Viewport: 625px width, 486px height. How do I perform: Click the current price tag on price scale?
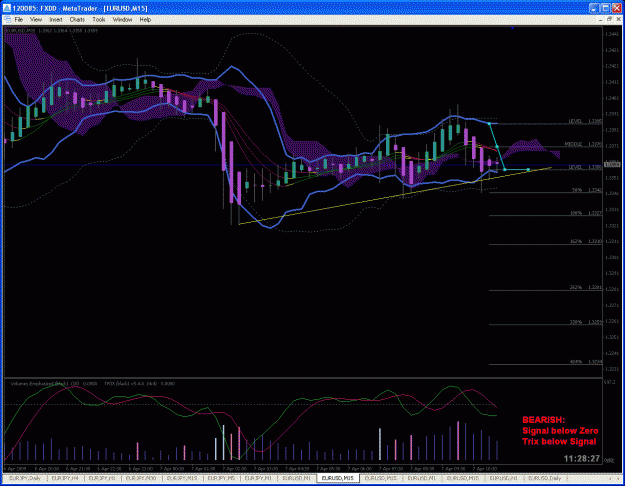pos(612,164)
